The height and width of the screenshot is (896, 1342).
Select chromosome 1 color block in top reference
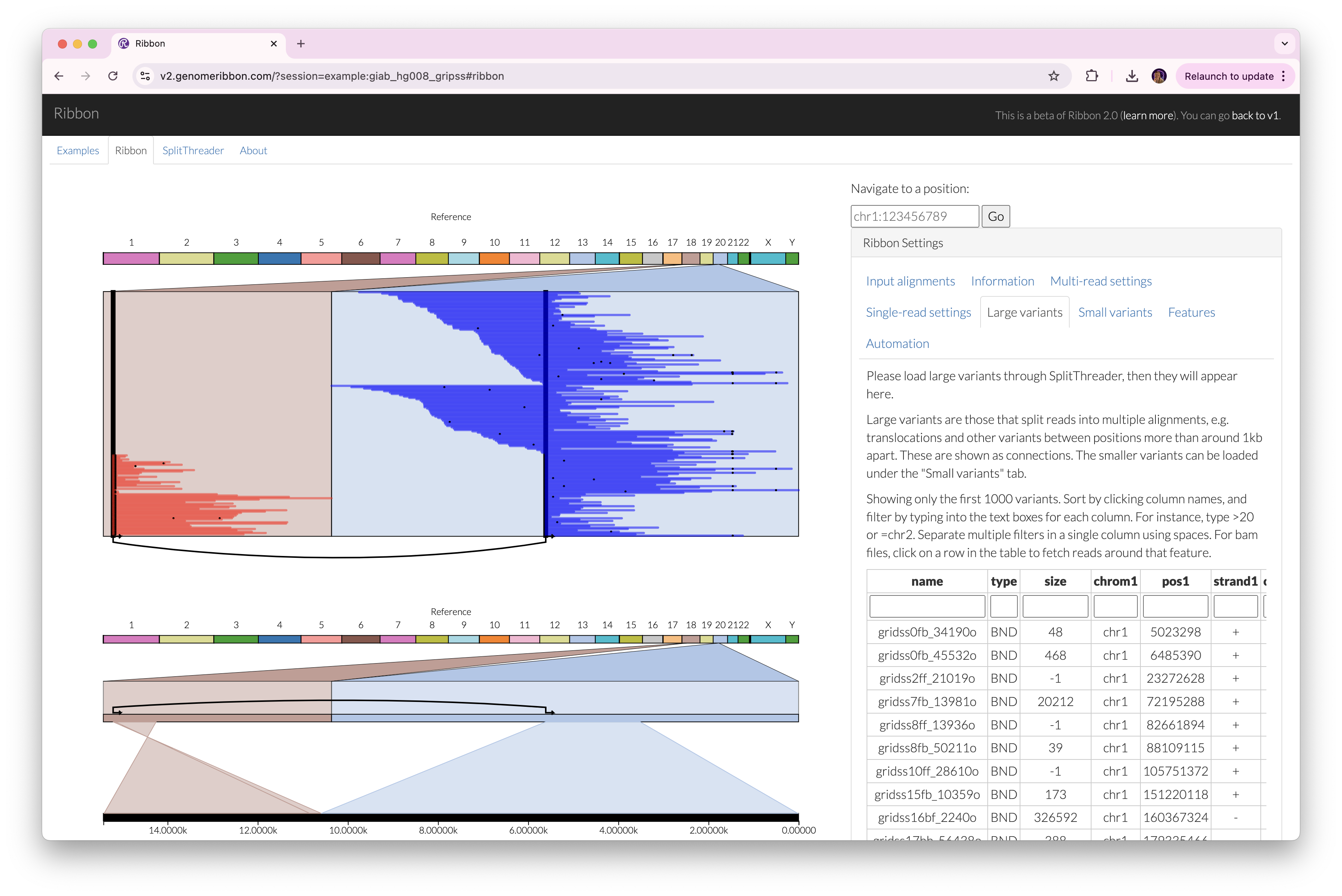point(131,259)
